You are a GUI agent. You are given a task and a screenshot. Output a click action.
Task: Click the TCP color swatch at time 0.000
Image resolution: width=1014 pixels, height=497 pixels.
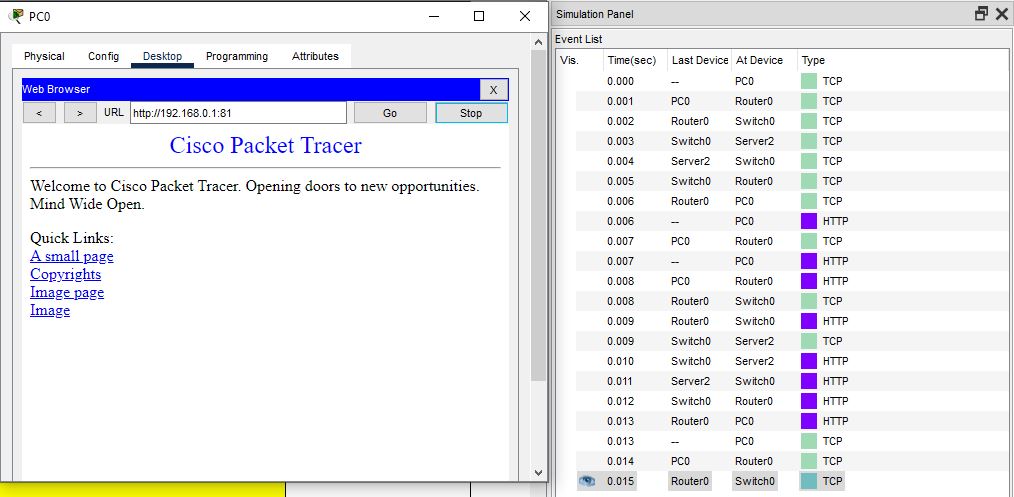pyautogui.click(x=808, y=81)
